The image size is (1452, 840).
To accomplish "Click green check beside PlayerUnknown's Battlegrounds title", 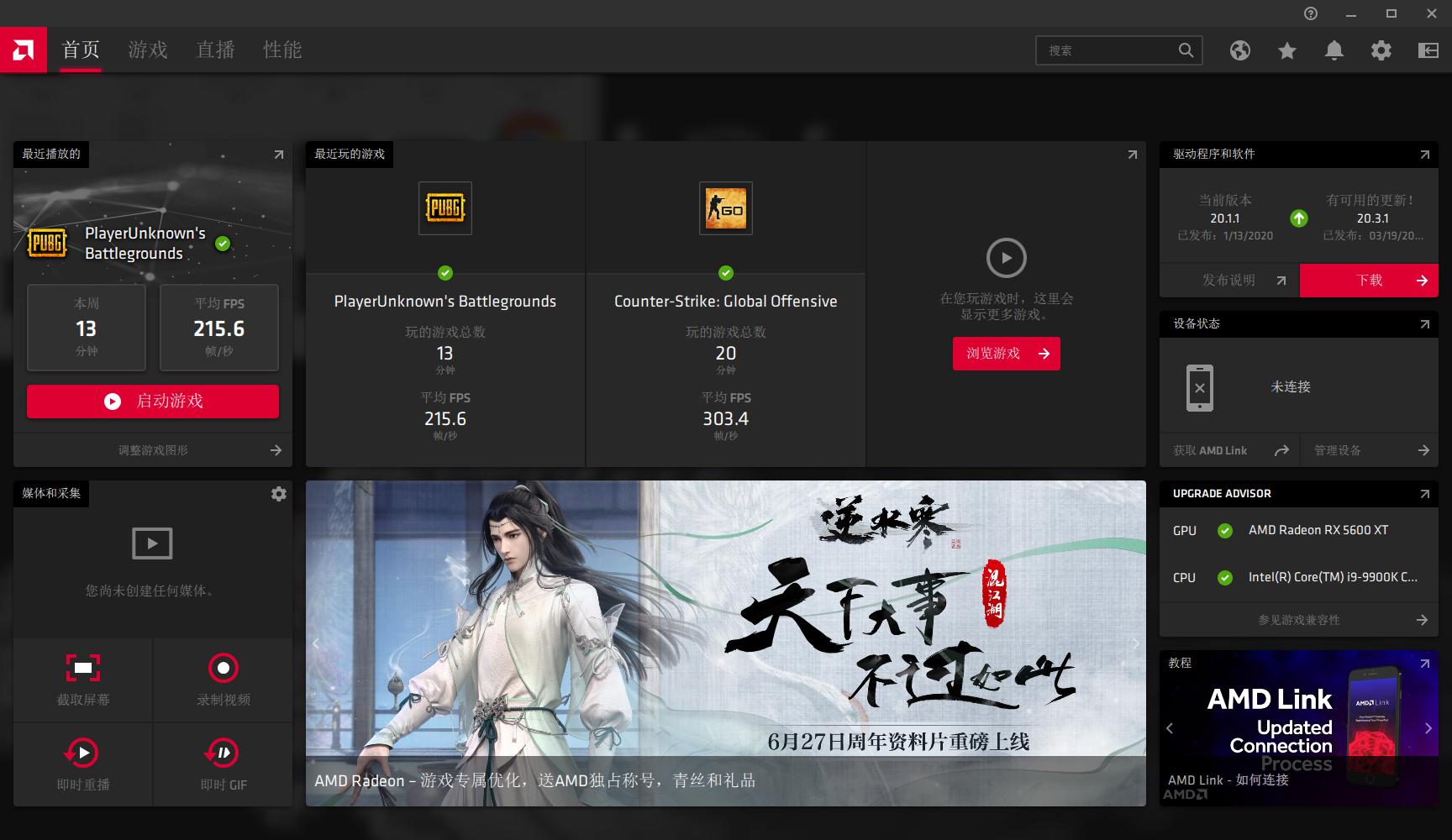I will click(x=223, y=244).
